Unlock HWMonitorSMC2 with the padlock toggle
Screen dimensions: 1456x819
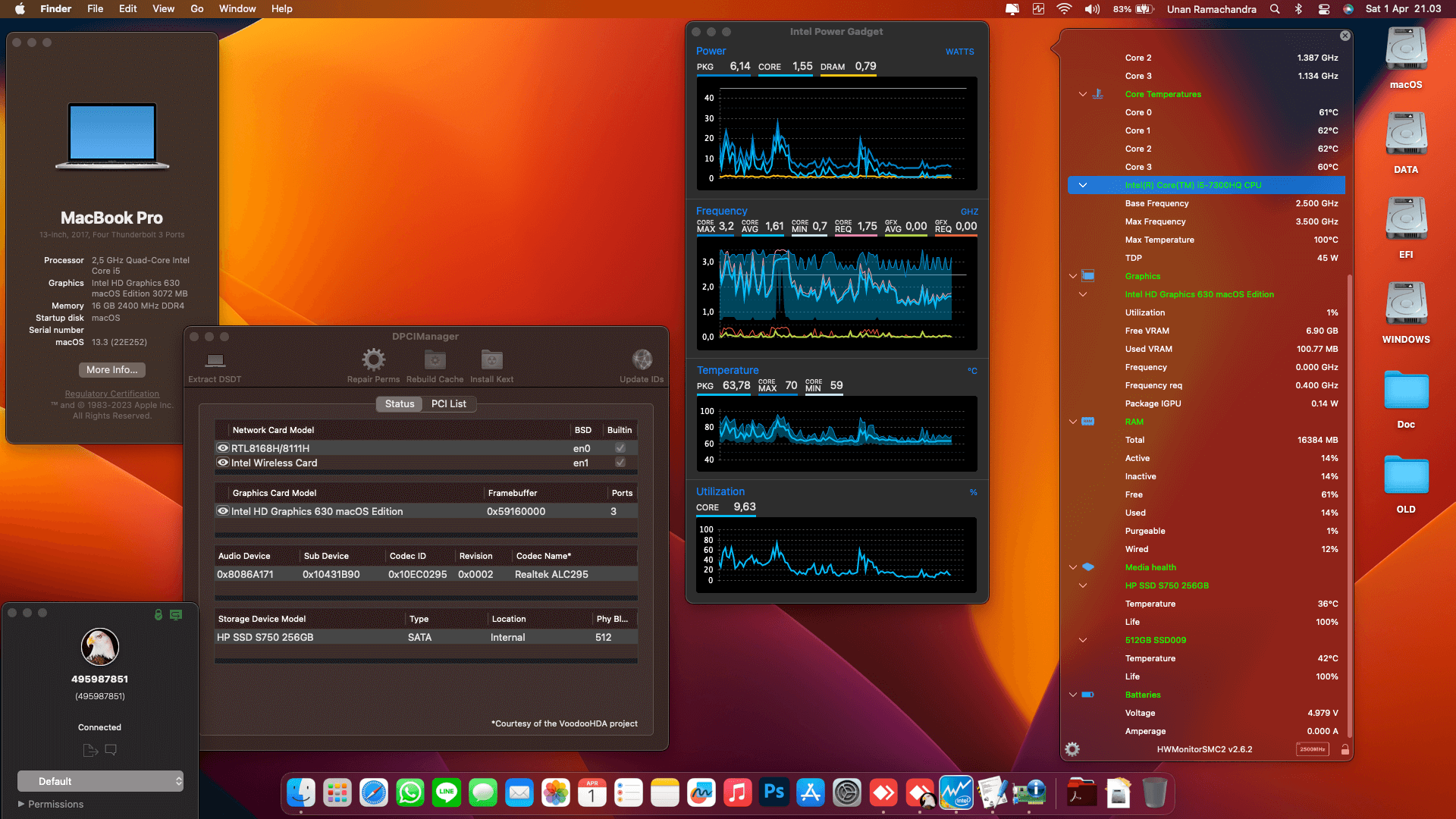tap(1345, 749)
